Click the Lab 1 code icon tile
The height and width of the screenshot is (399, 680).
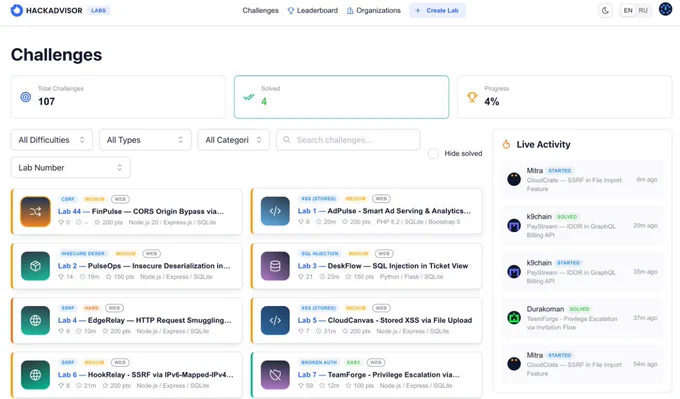pos(275,211)
